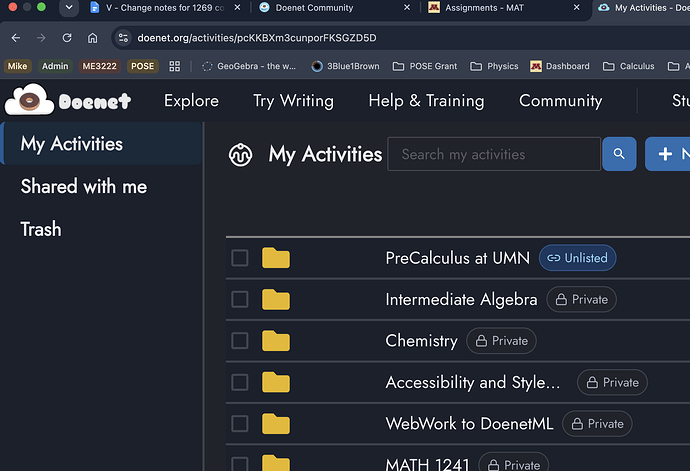Open the Chemistry folder name

point(422,341)
